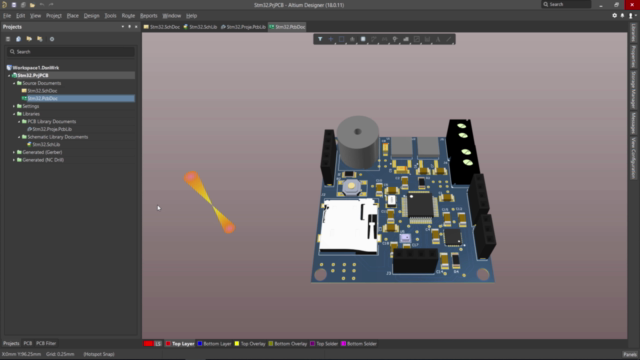Collapse the Stm32.PrjPCB project node
Viewport: 640px width, 360px height.
tap(9, 76)
